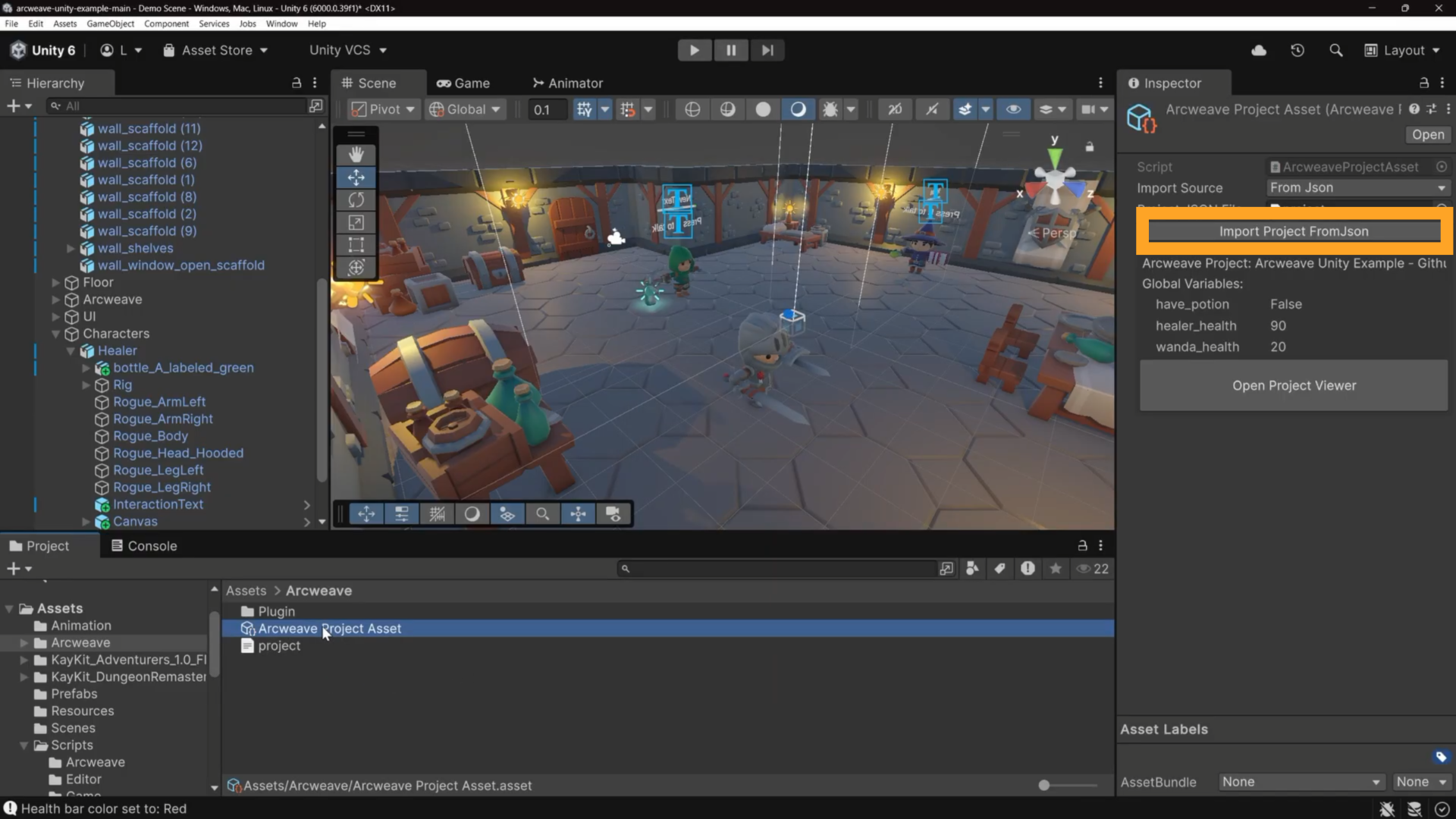Select the Hand view tool
The height and width of the screenshot is (819, 1456).
[x=356, y=155]
